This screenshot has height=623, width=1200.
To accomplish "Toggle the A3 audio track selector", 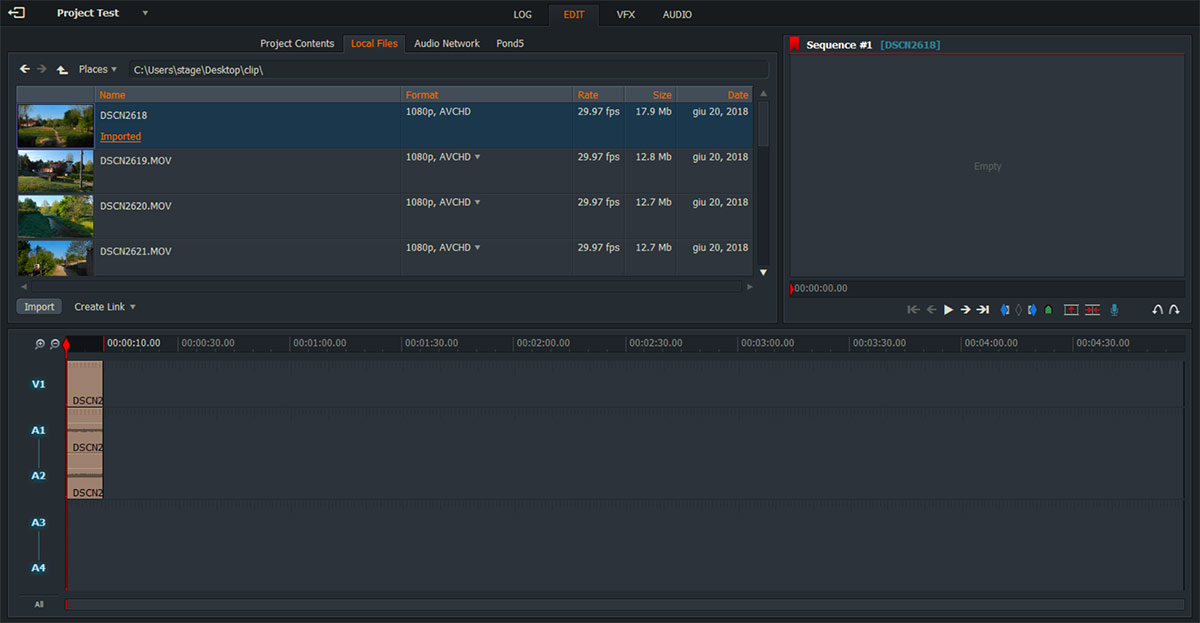I will 38,522.
